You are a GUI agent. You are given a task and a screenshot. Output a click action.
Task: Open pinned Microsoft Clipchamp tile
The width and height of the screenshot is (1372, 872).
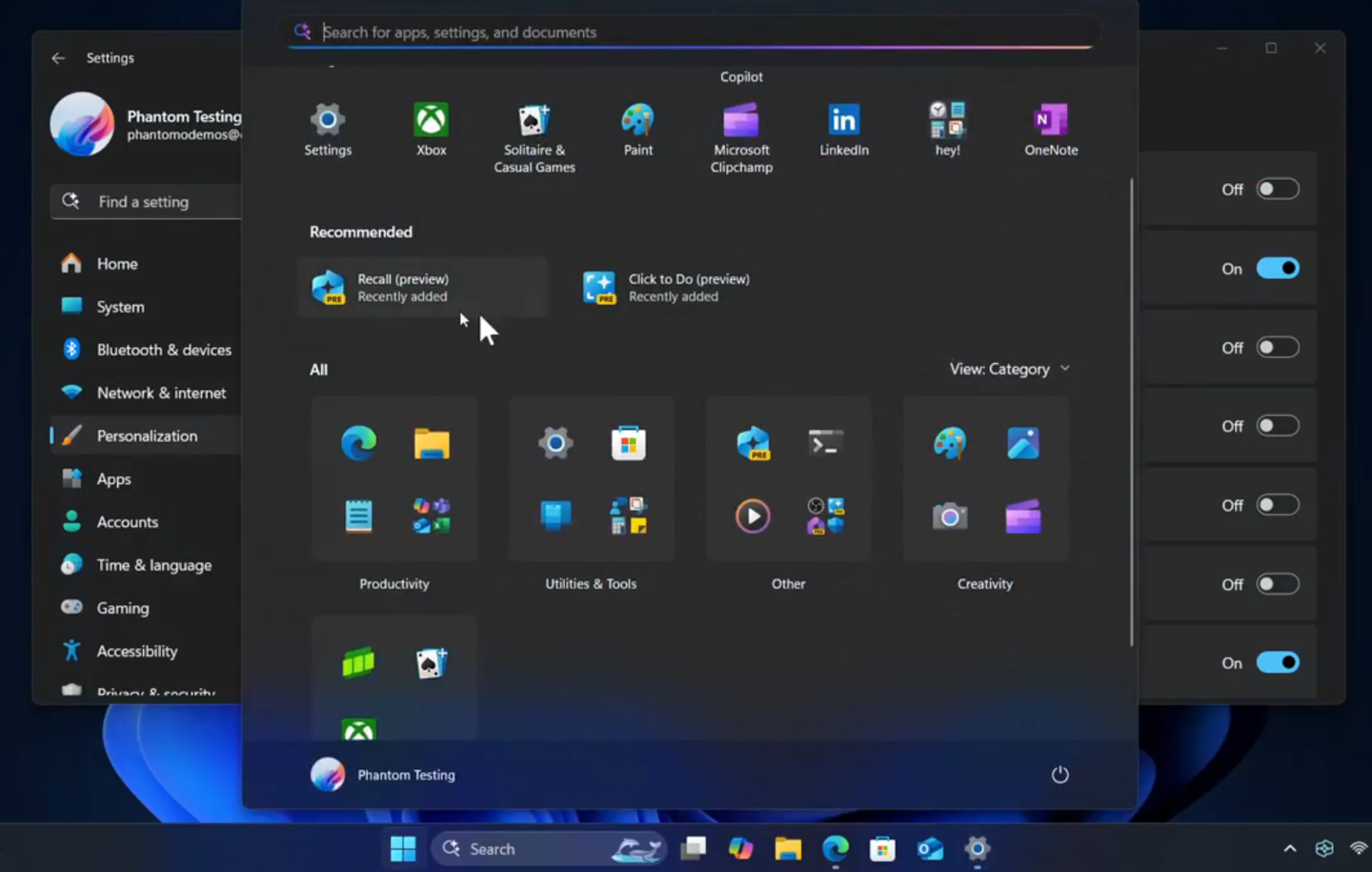tap(741, 138)
